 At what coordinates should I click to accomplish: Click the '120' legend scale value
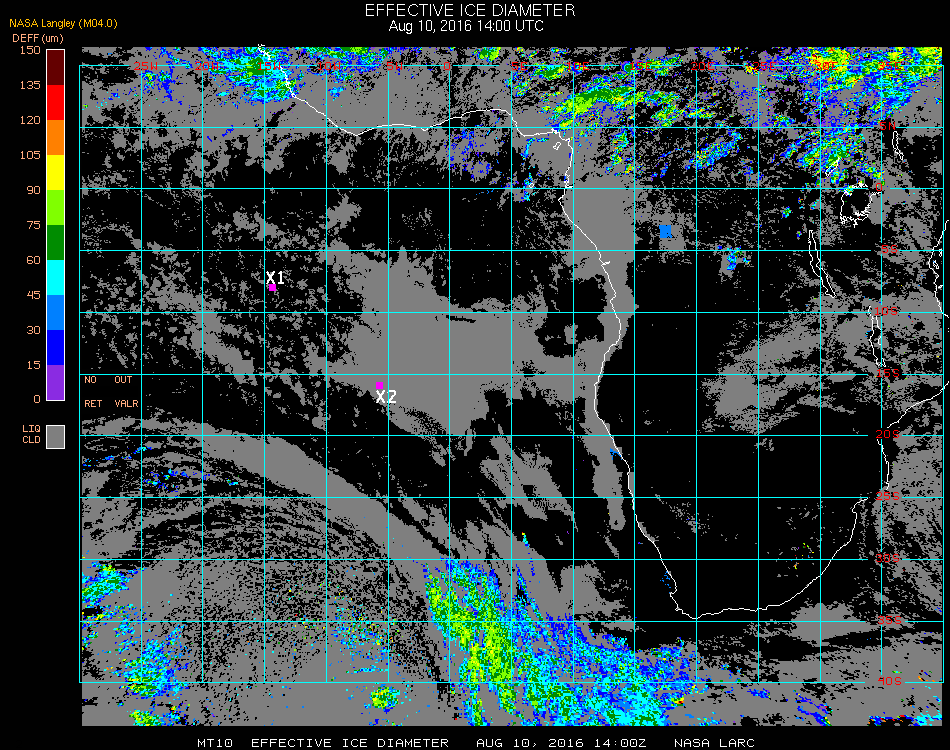click(x=30, y=120)
